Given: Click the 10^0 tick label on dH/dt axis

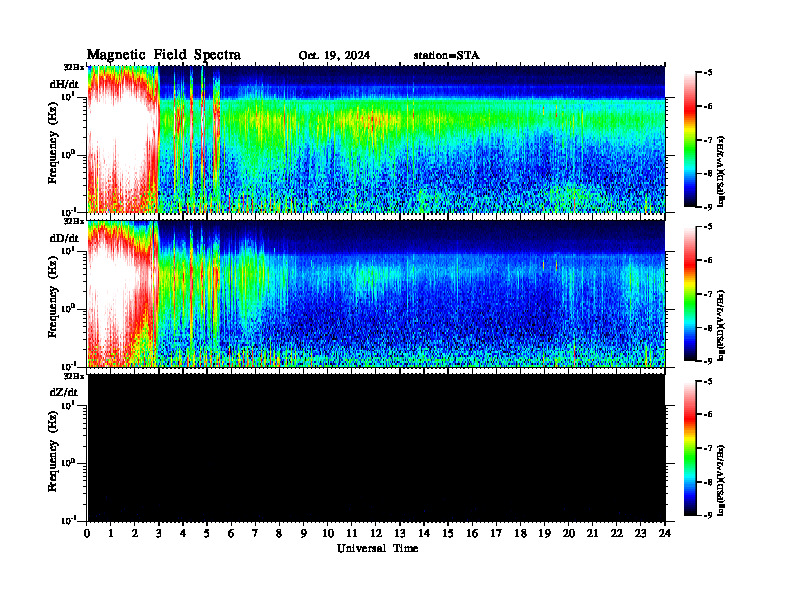Looking at the screenshot, I should tap(68, 154).
